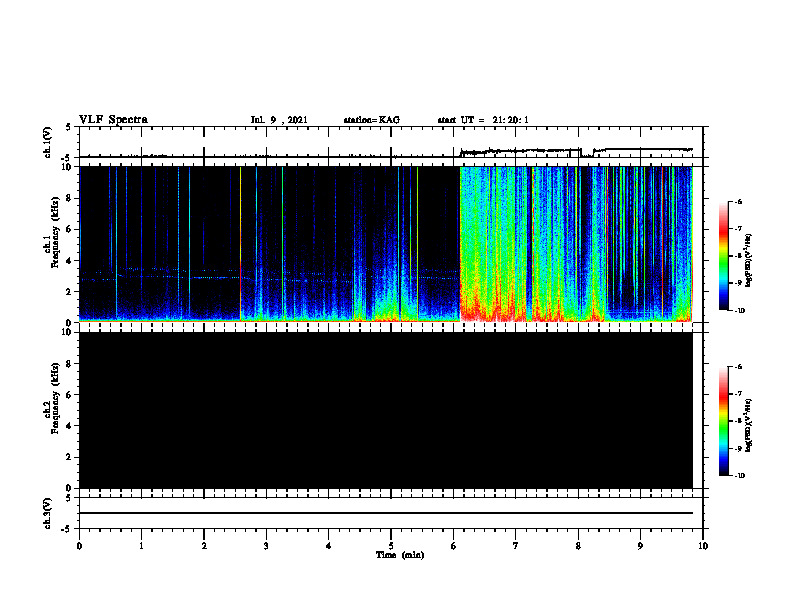Click the "8" tick on the Time axis

tap(578, 546)
